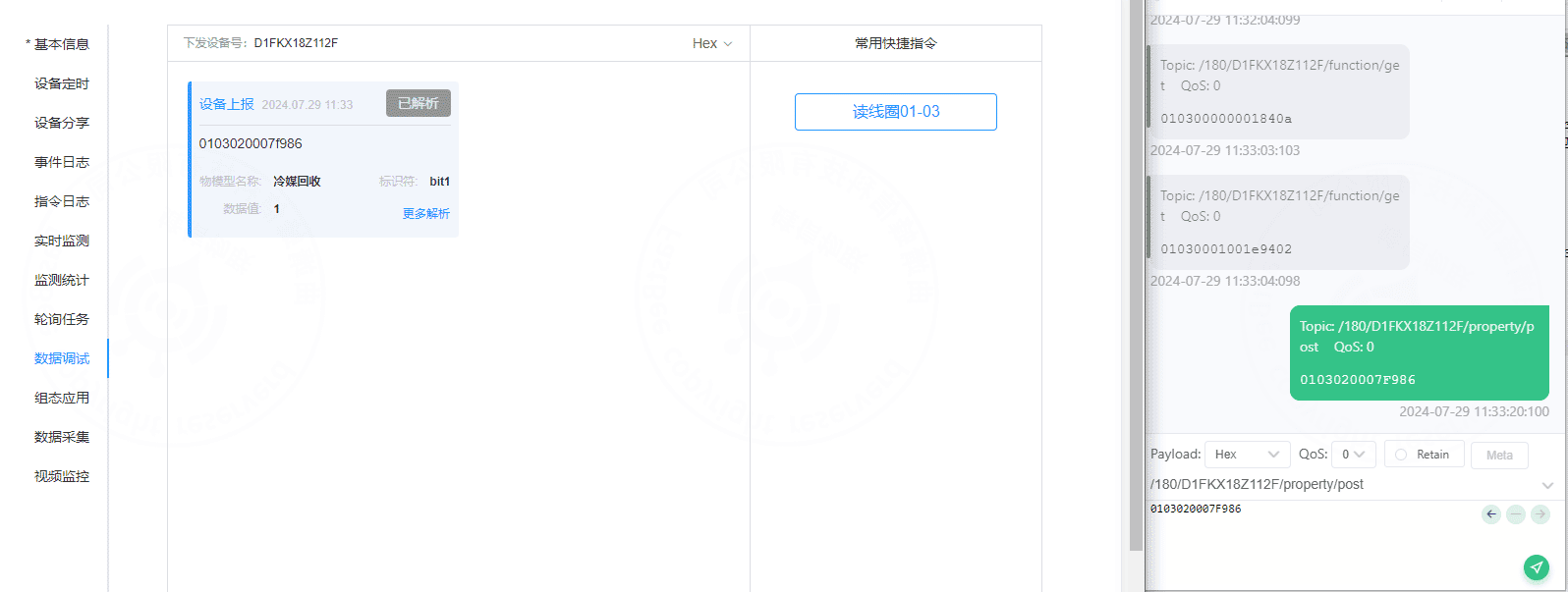The width and height of the screenshot is (1568, 592).
Task: Open the 更多解析 link
Action: point(426,213)
